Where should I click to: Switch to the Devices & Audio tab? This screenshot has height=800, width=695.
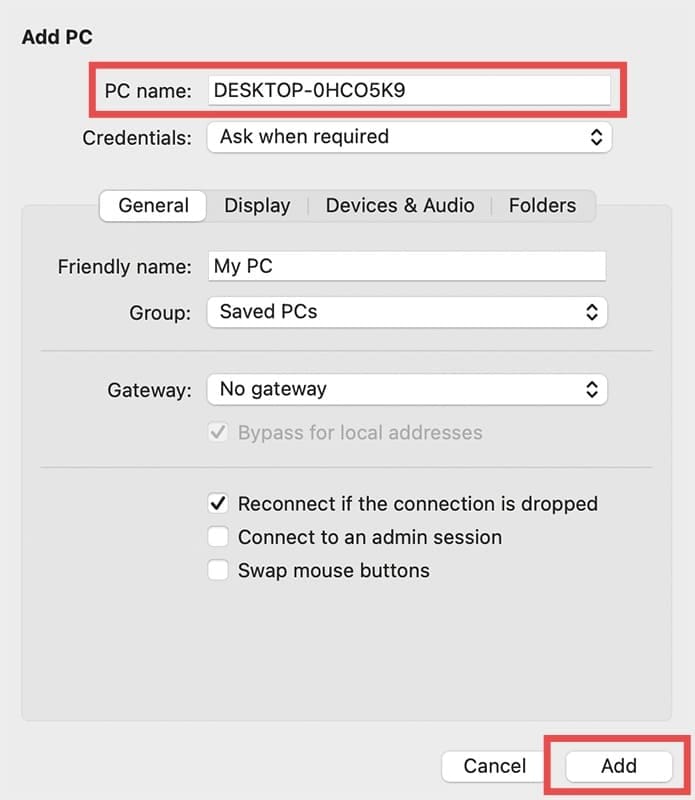point(399,205)
